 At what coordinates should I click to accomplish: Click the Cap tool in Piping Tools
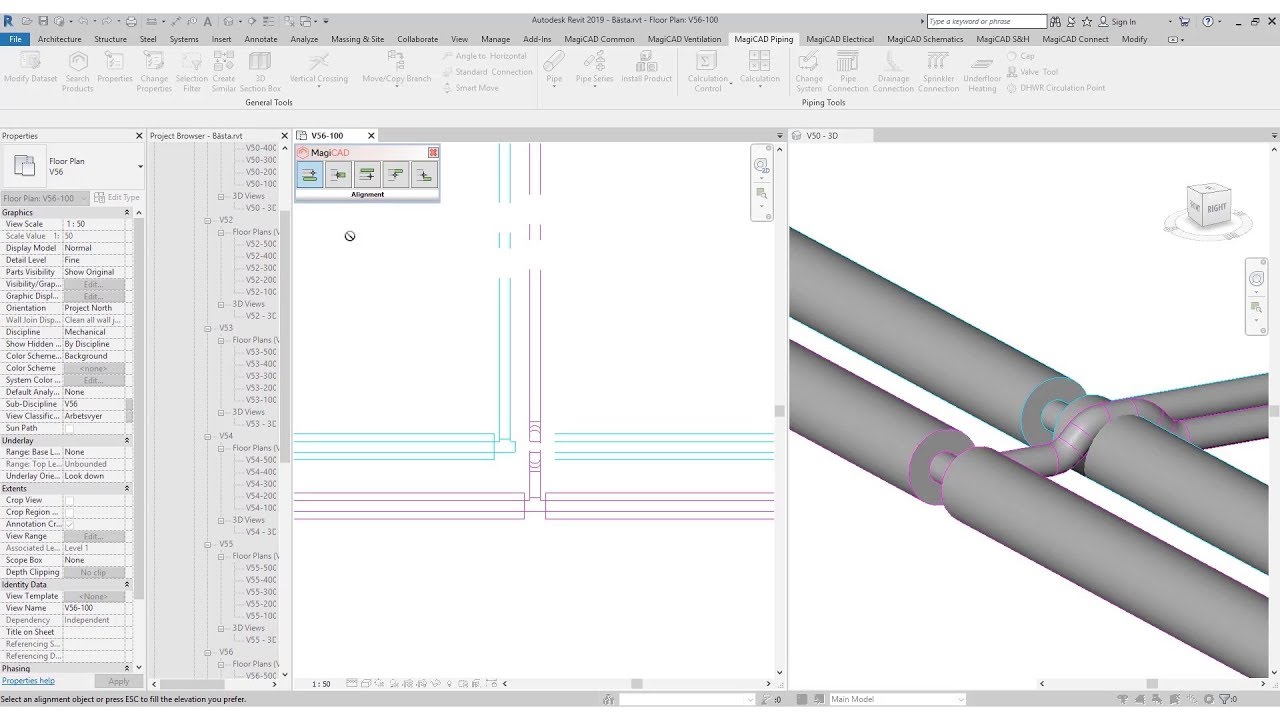pyautogui.click(x=1022, y=56)
